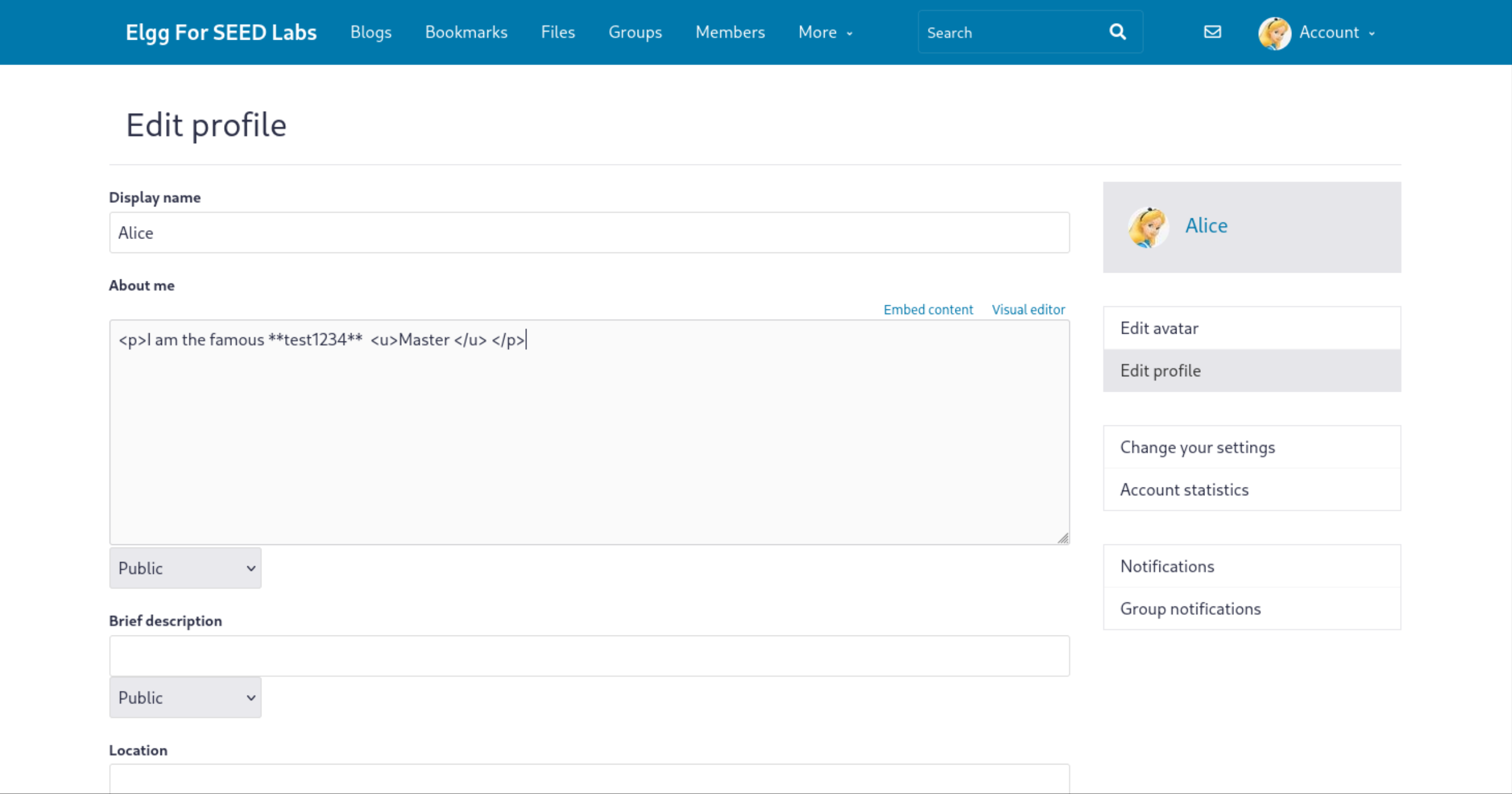Click the Elgg For SEED Labs title

pos(221,33)
